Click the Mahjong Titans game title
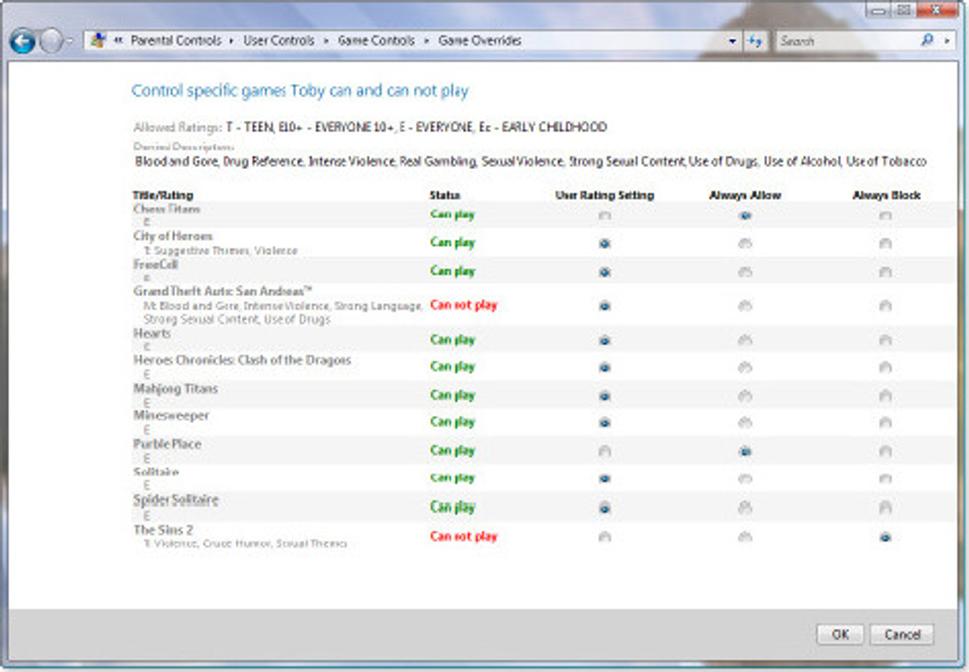The height and width of the screenshot is (672, 969). coord(176,389)
